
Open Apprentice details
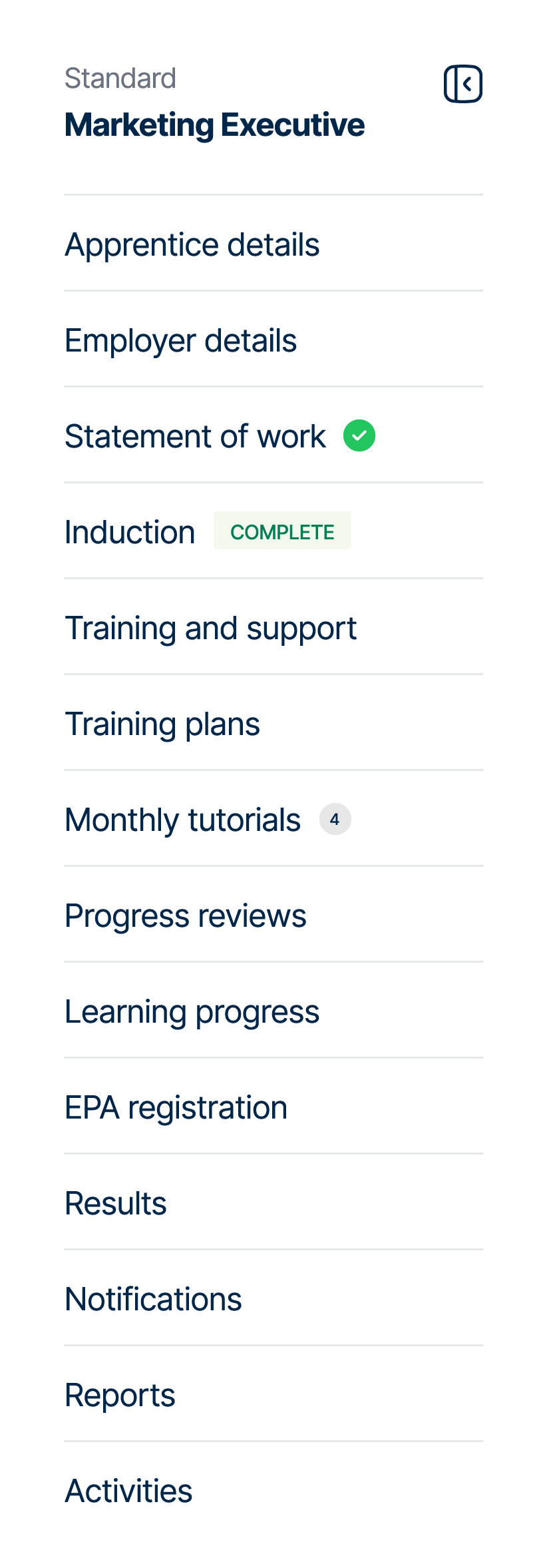(x=192, y=244)
